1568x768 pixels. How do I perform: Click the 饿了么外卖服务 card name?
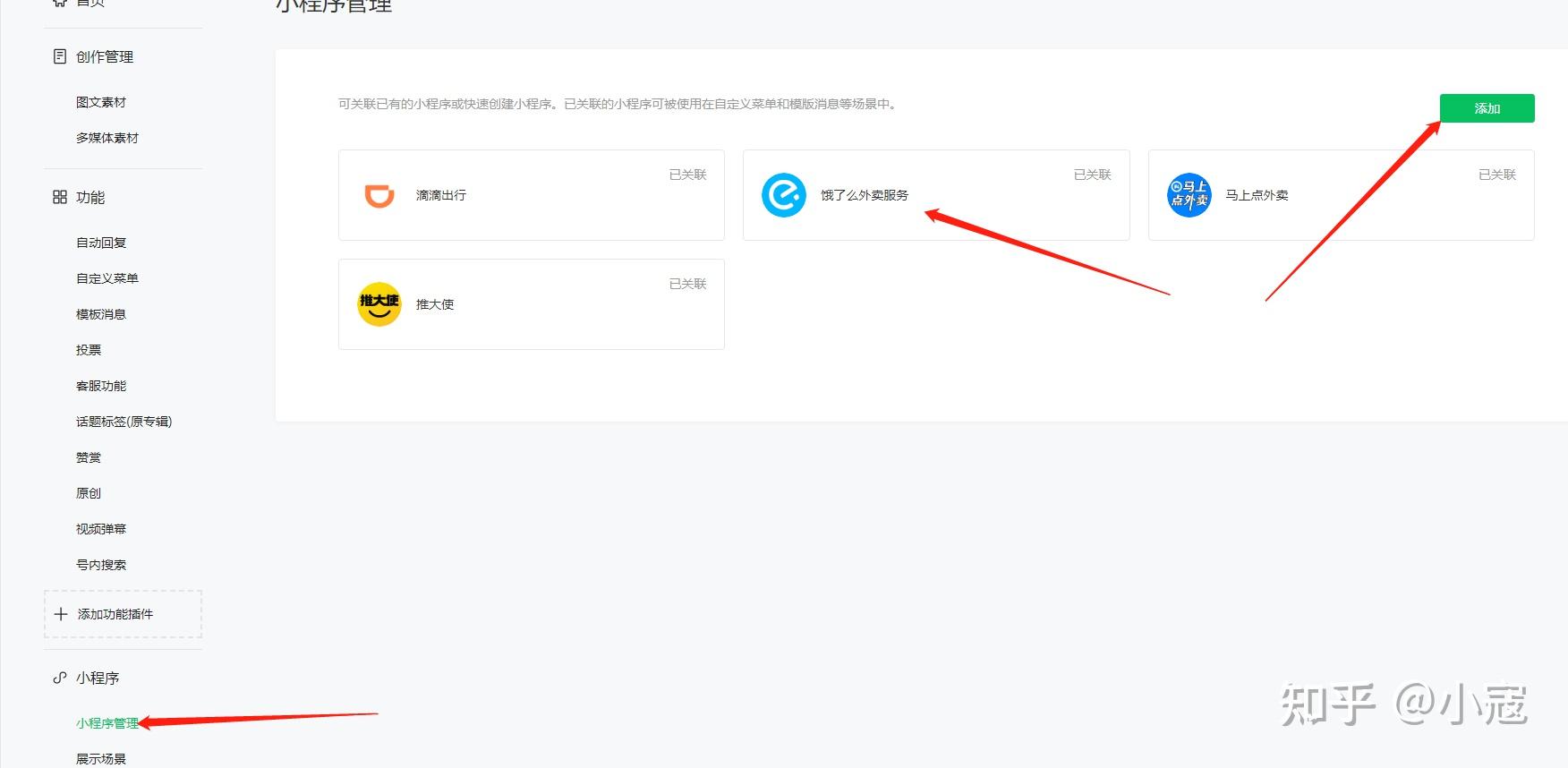(865, 195)
